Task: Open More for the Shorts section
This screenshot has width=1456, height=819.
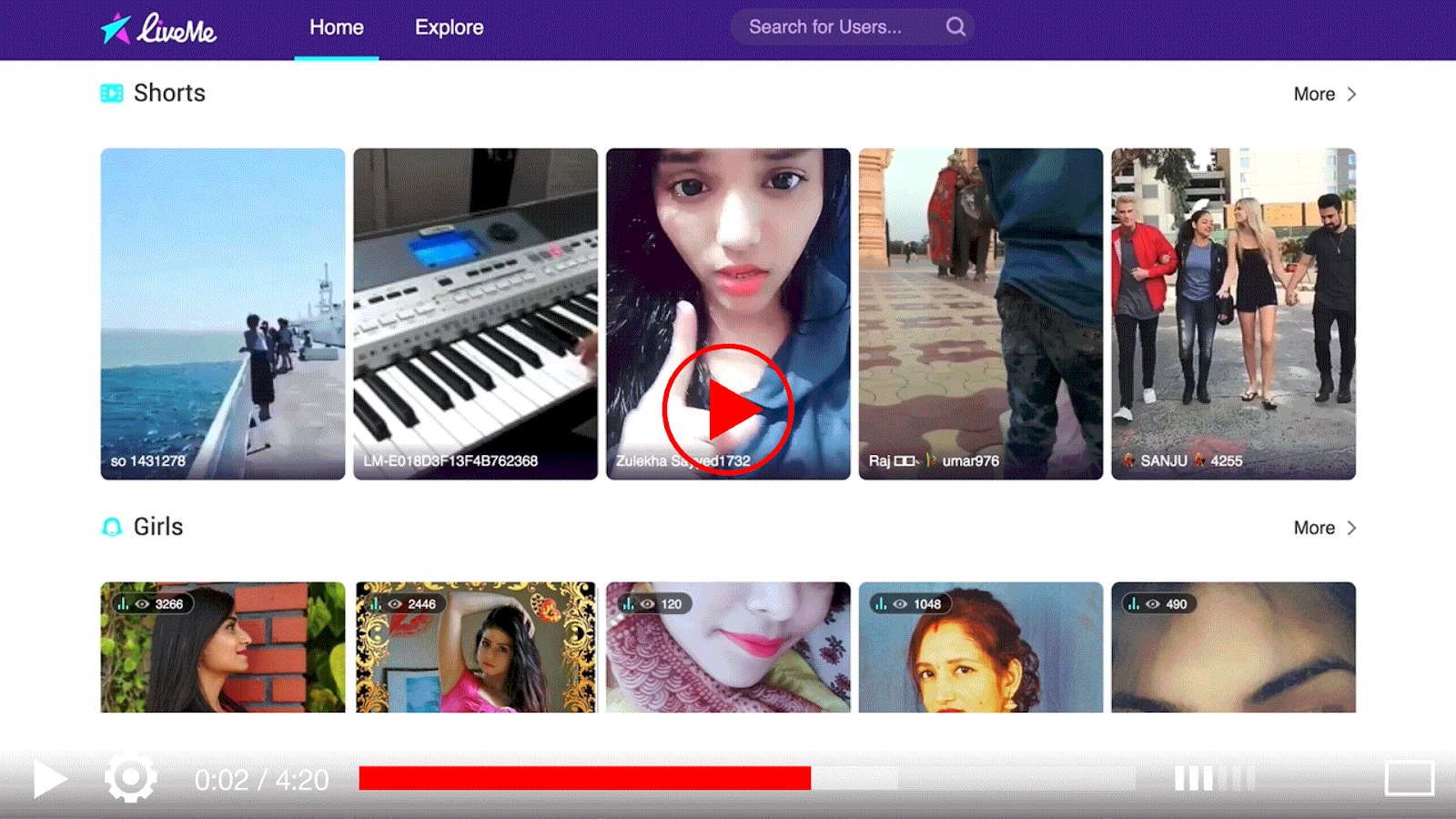Action: point(1314,95)
